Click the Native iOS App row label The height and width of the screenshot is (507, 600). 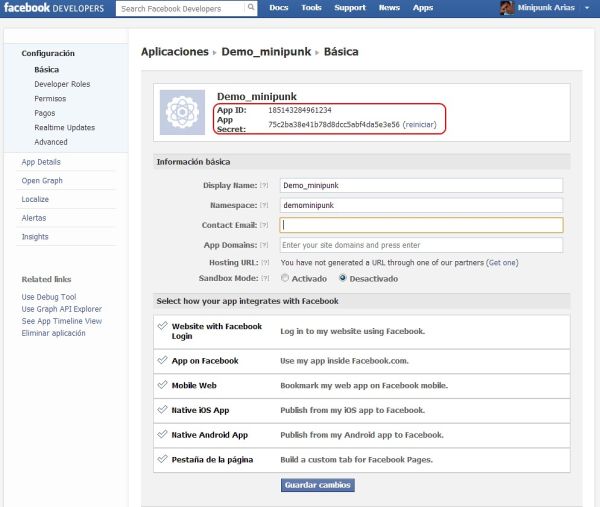(200, 410)
